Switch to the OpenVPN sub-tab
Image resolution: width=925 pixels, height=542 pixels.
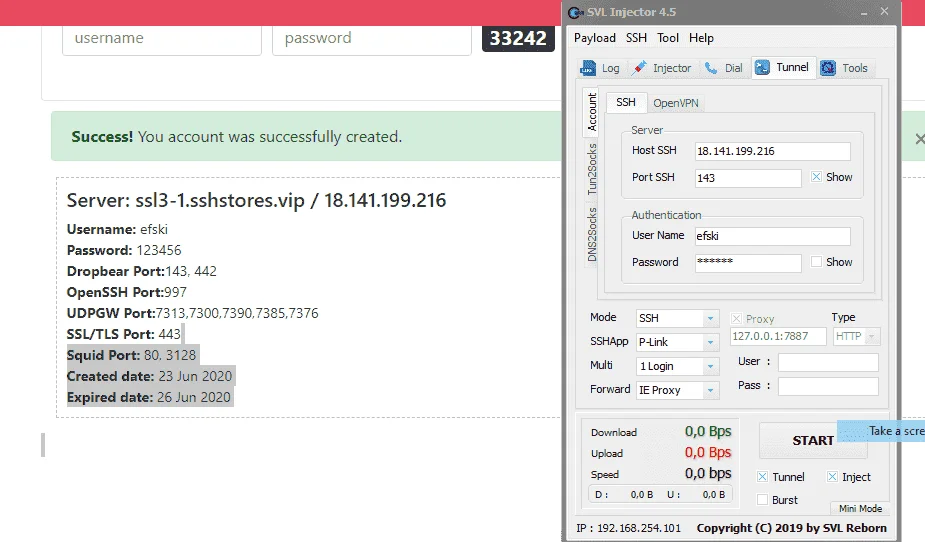click(x=675, y=103)
